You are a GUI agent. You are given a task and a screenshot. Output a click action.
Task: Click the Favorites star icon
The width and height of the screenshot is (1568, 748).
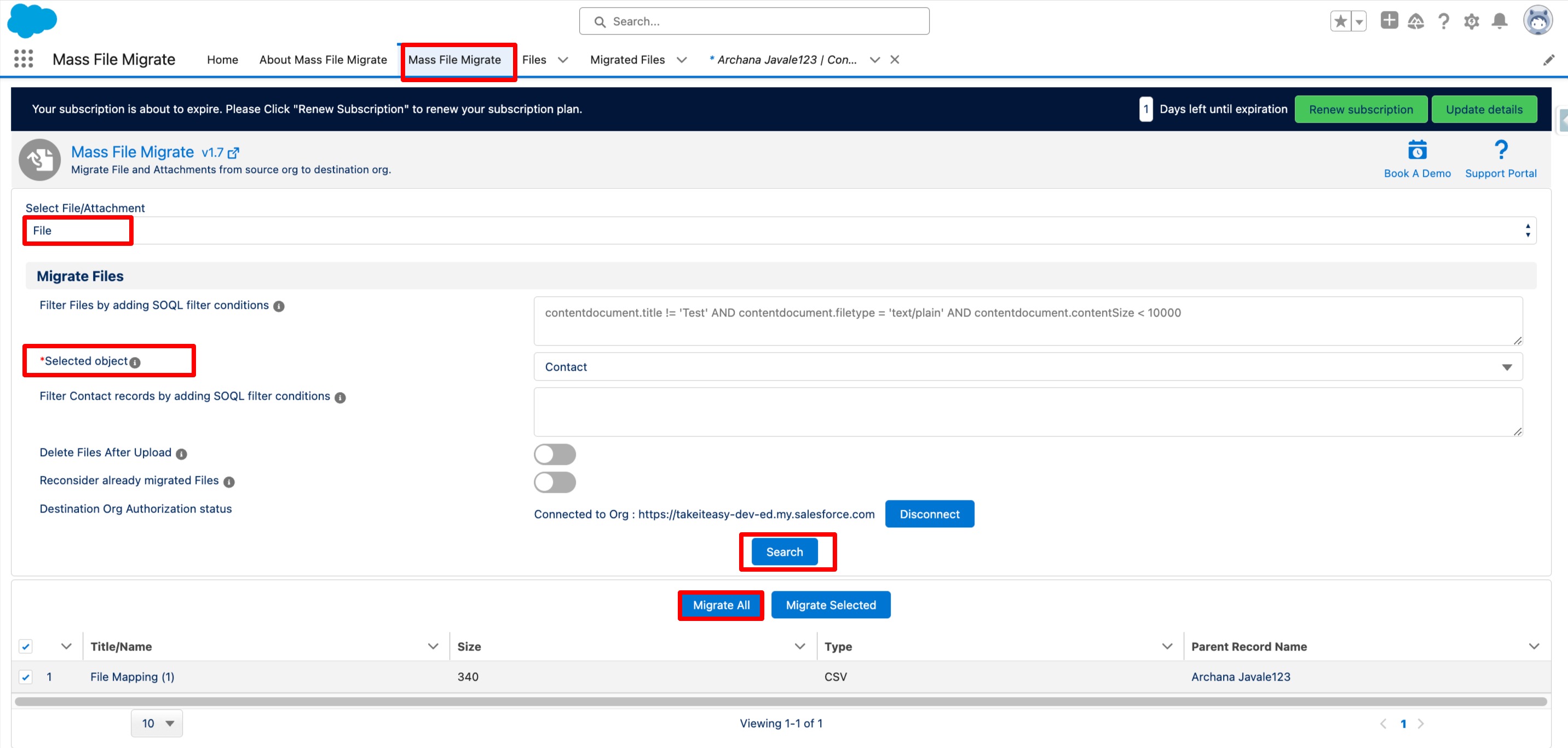point(1340,21)
